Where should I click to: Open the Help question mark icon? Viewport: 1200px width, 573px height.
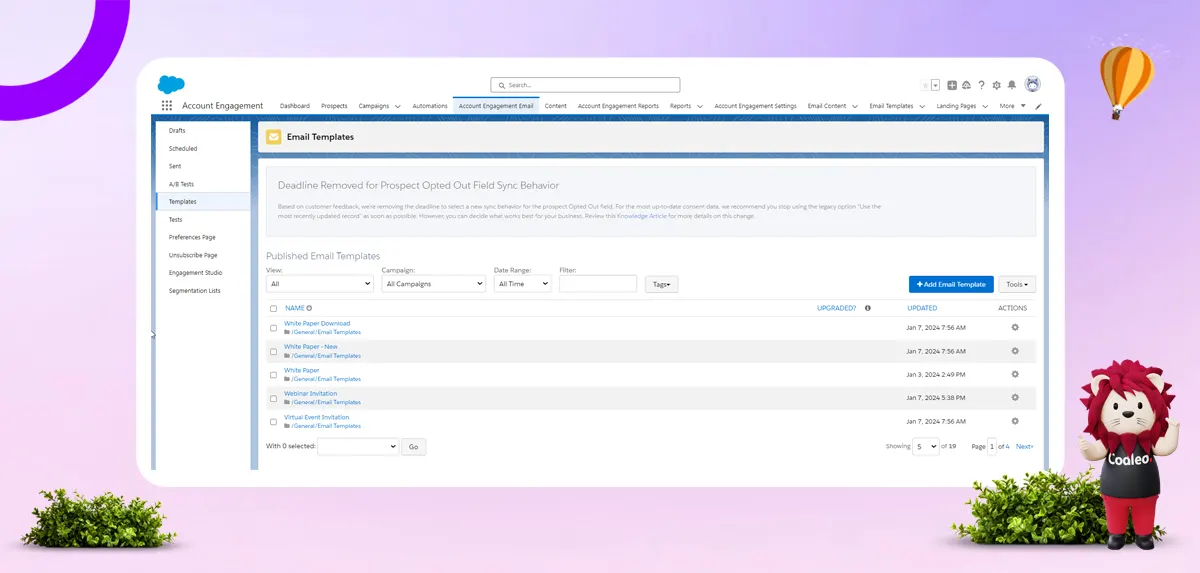(981, 85)
